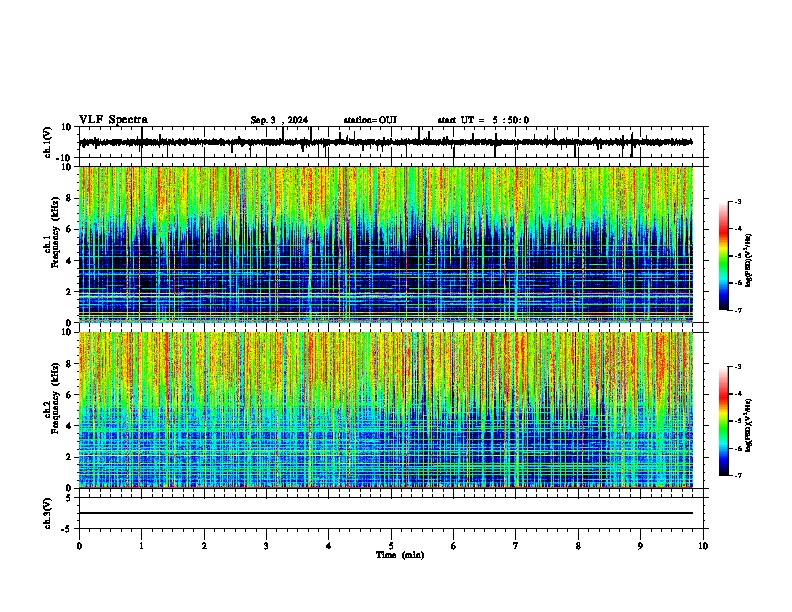Click the 'start UT = 5 :50: 0' label
The width and height of the screenshot is (792, 612).
(483, 120)
